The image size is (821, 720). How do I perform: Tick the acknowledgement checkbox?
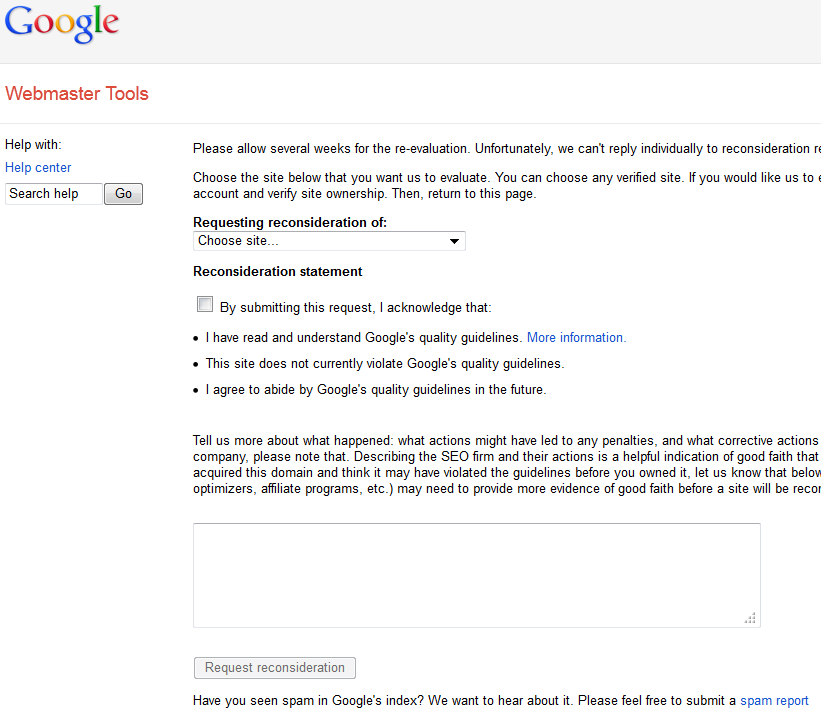(x=204, y=304)
